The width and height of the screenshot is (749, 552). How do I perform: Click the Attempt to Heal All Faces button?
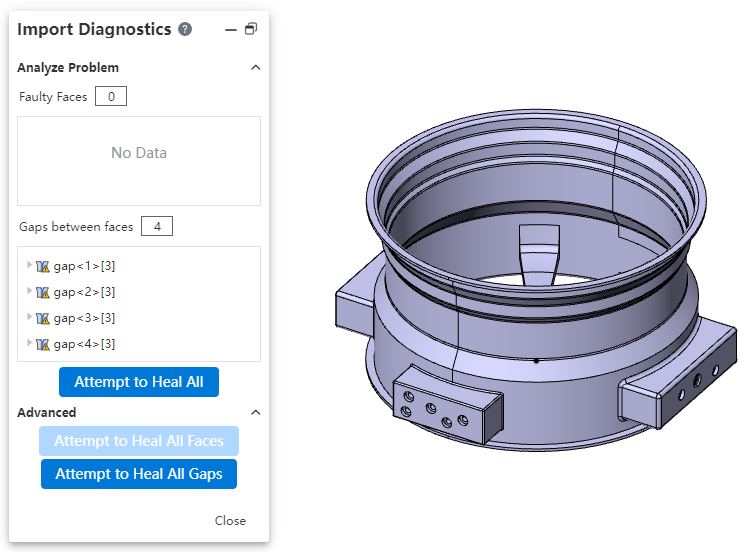pyautogui.click(x=139, y=441)
